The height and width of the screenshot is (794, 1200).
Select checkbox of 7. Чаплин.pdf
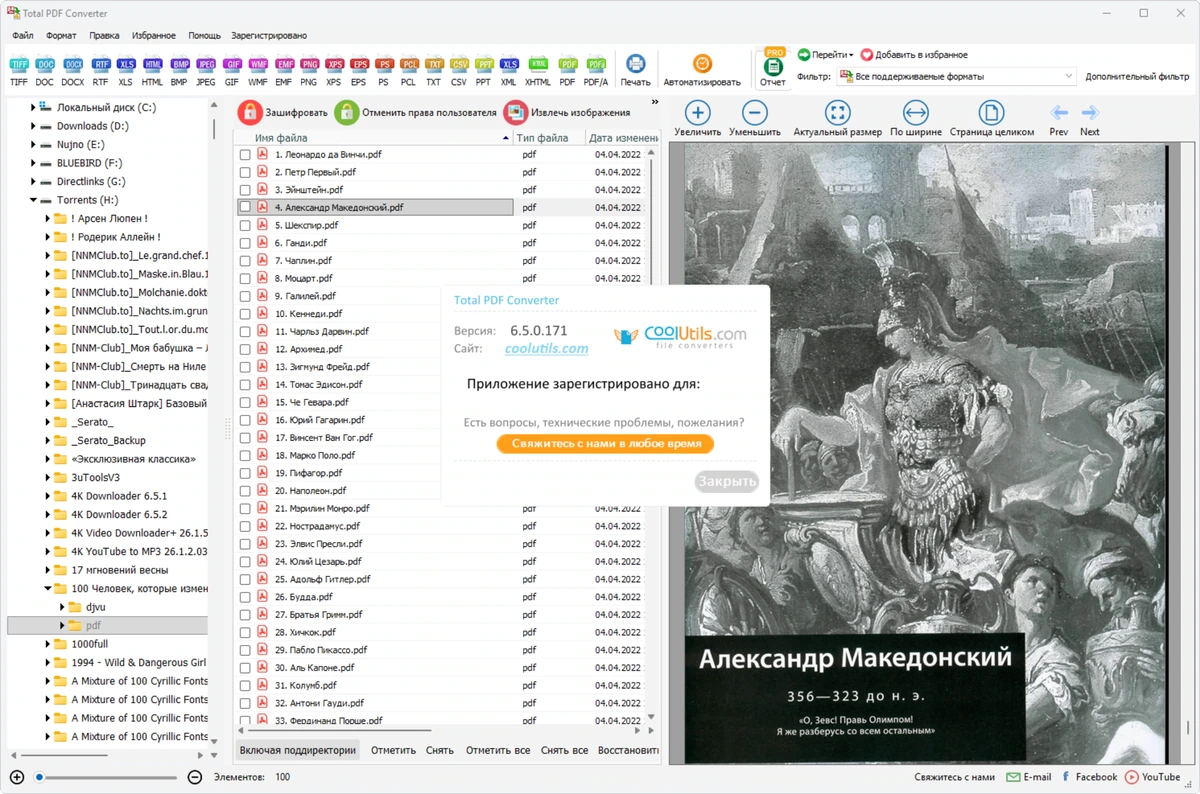245,261
